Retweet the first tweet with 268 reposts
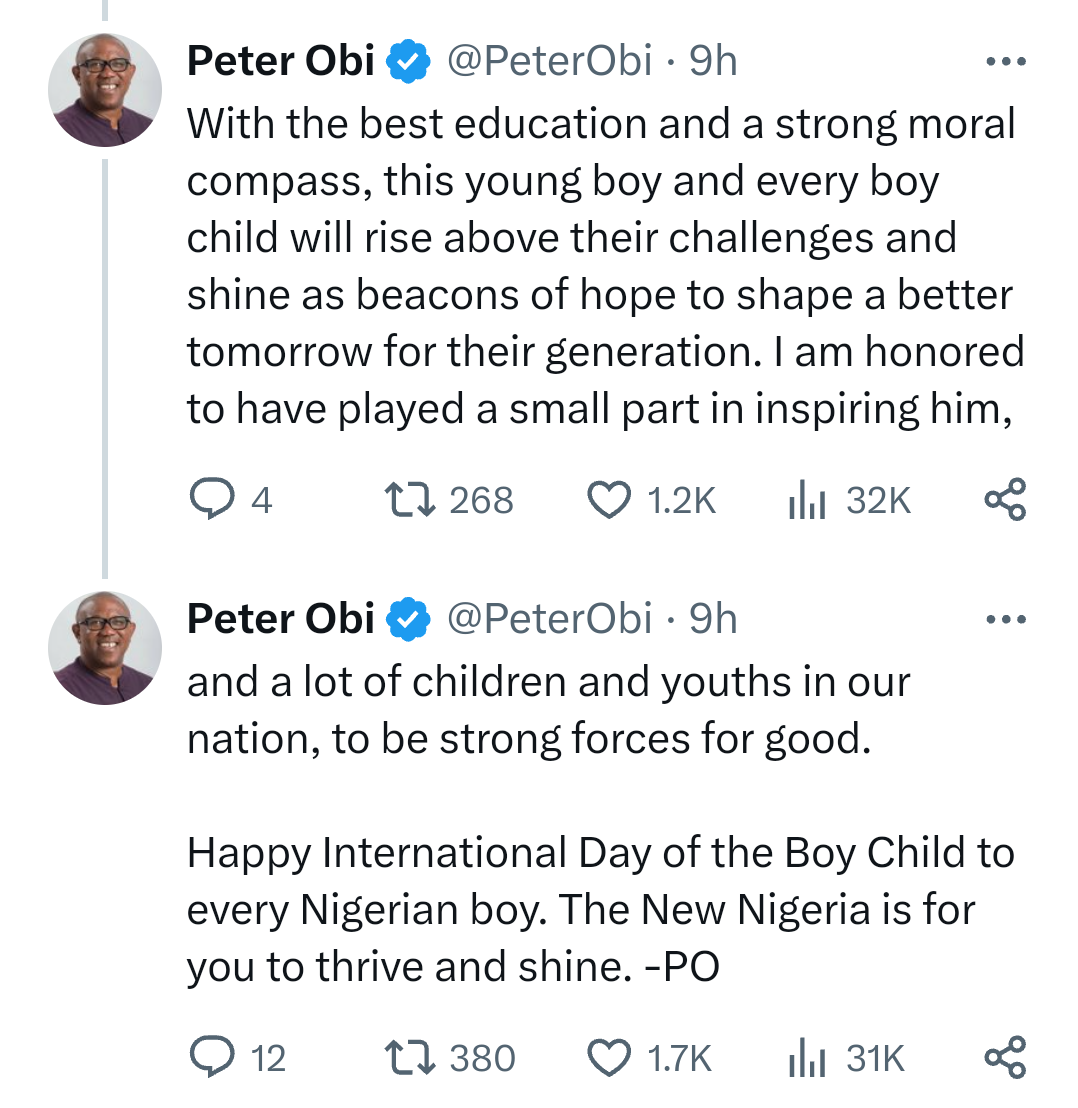The width and height of the screenshot is (1078, 1108). click(x=408, y=499)
